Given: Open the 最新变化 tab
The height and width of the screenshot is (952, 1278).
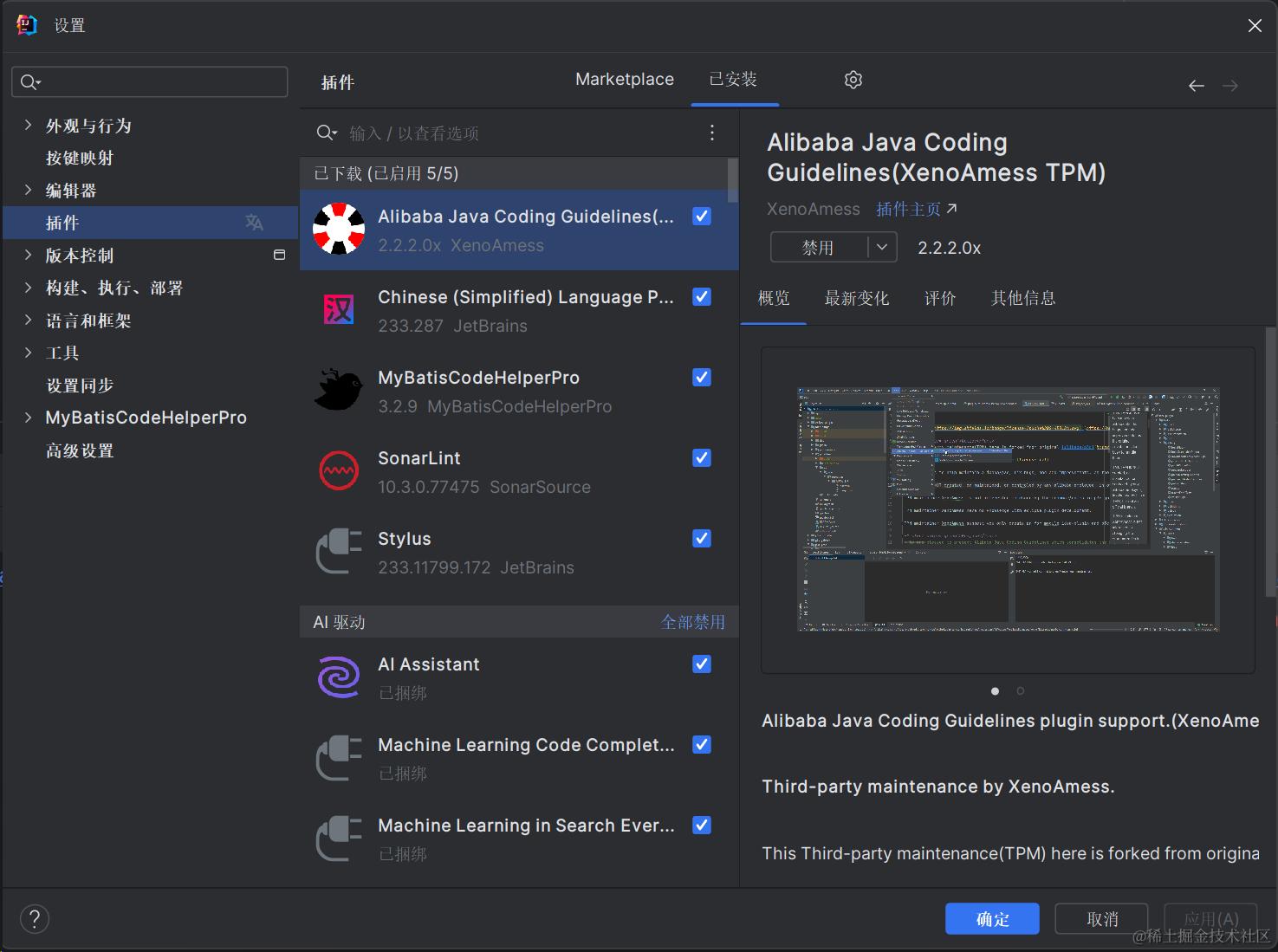Looking at the screenshot, I should [857, 298].
